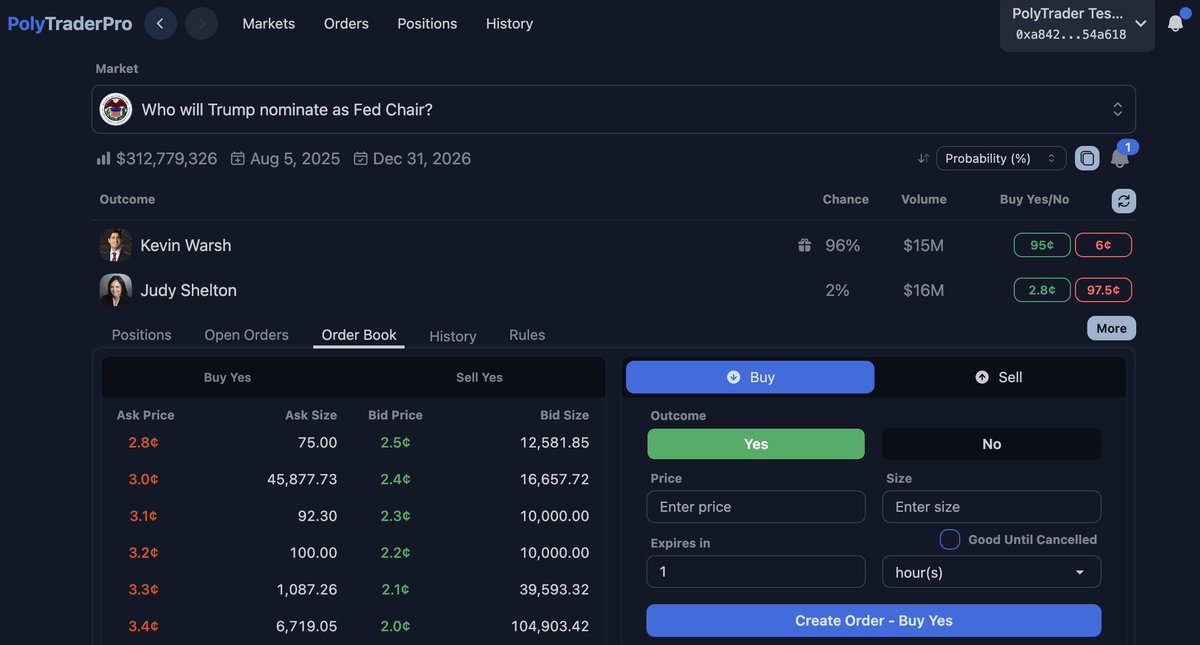Go back with the left chevron button
The height and width of the screenshot is (645, 1200).
click(161, 23)
